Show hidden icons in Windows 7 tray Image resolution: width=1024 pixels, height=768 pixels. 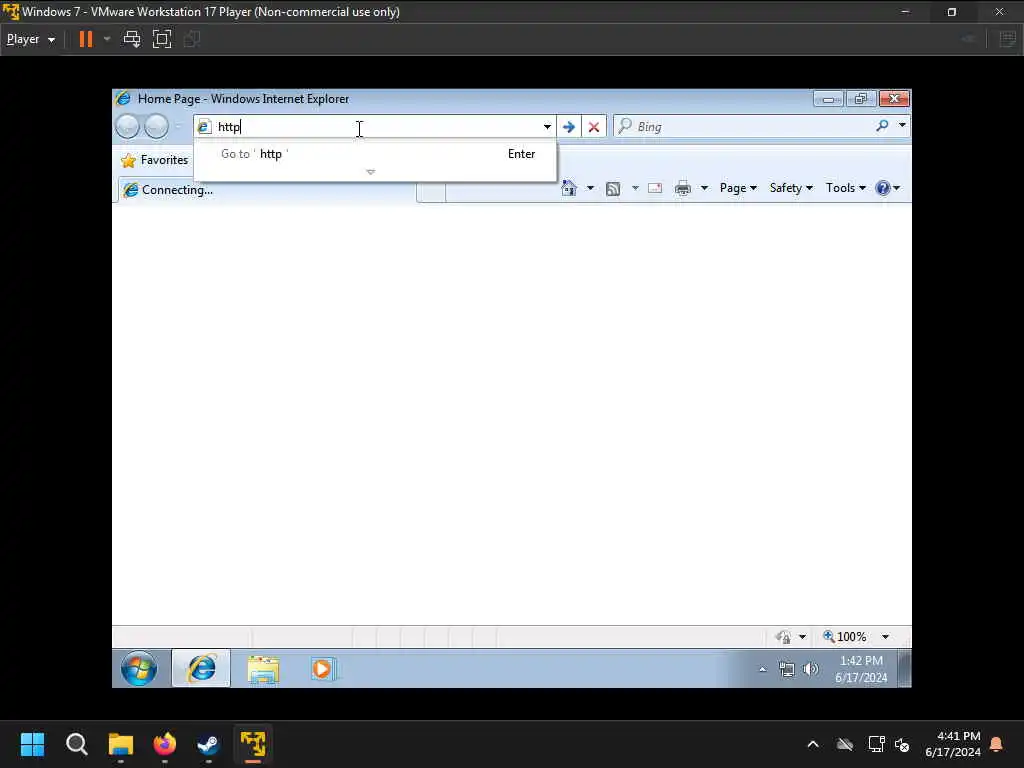click(x=762, y=669)
